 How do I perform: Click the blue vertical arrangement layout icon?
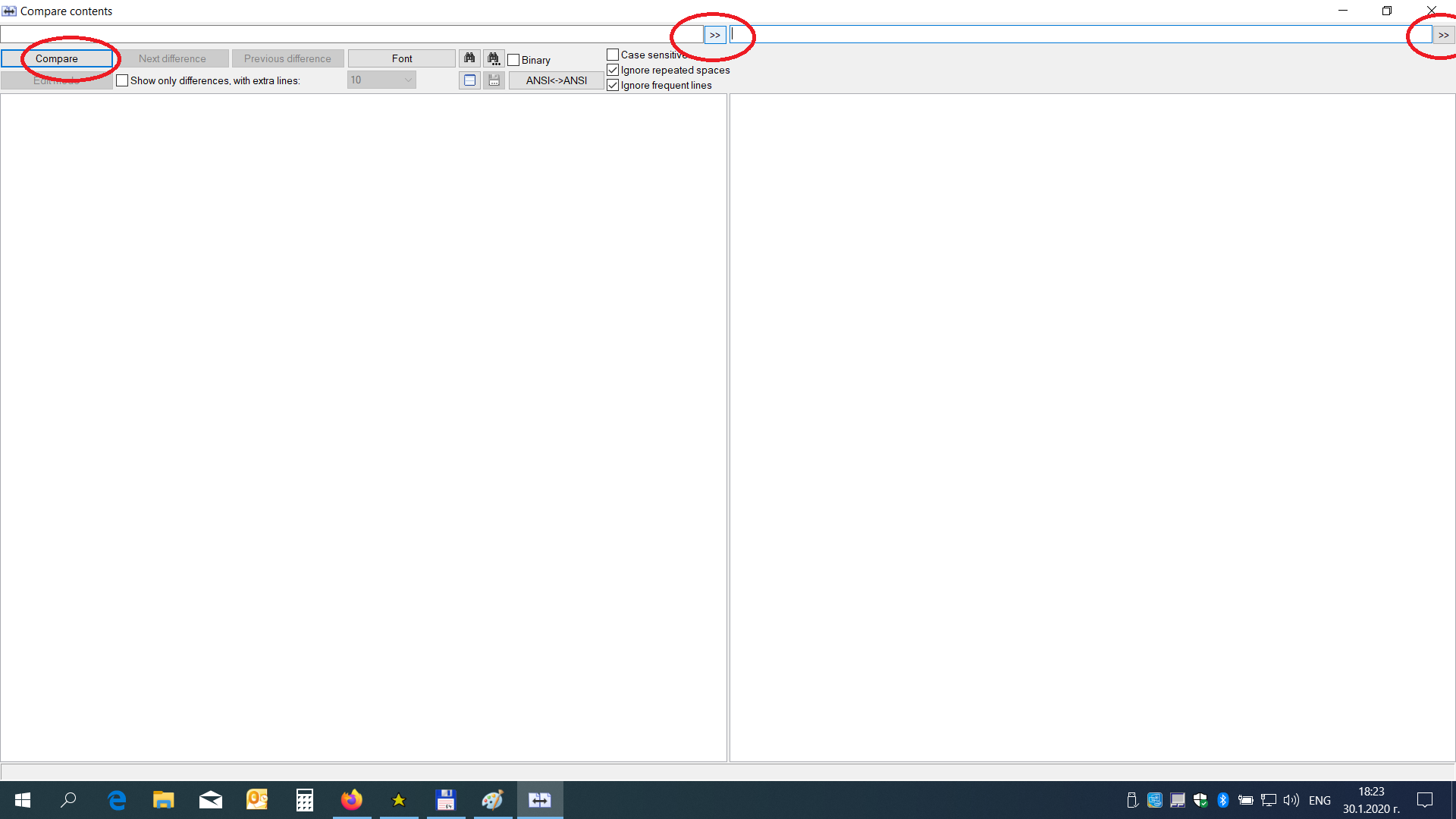[469, 80]
